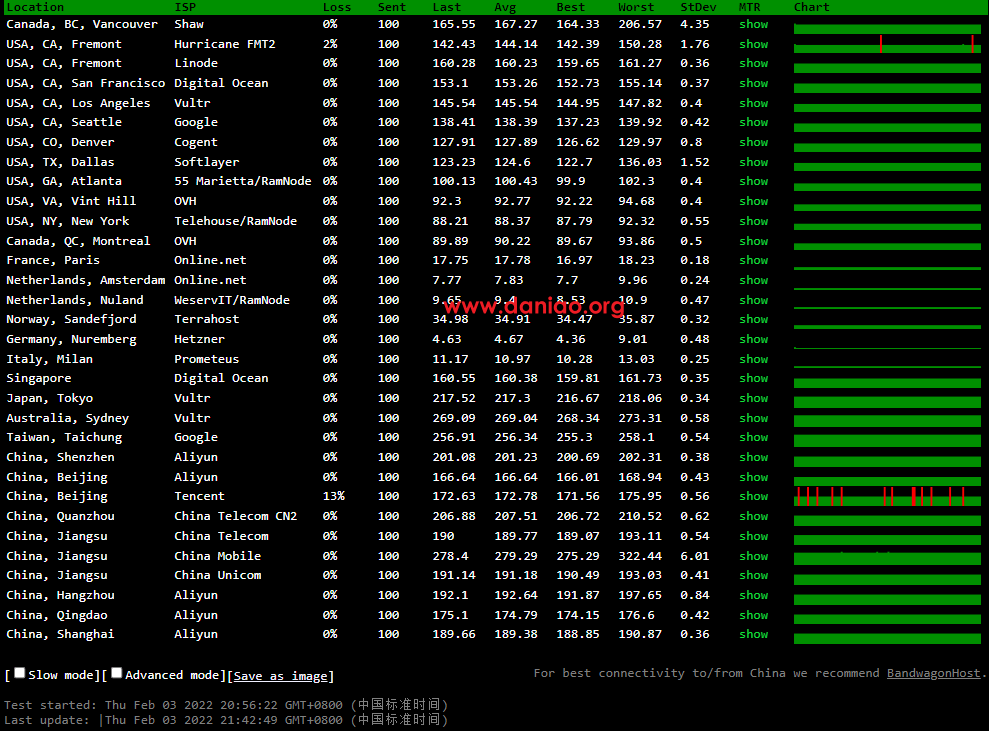Show MTR for Qingdao Aliyun row

(x=754, y=615)
